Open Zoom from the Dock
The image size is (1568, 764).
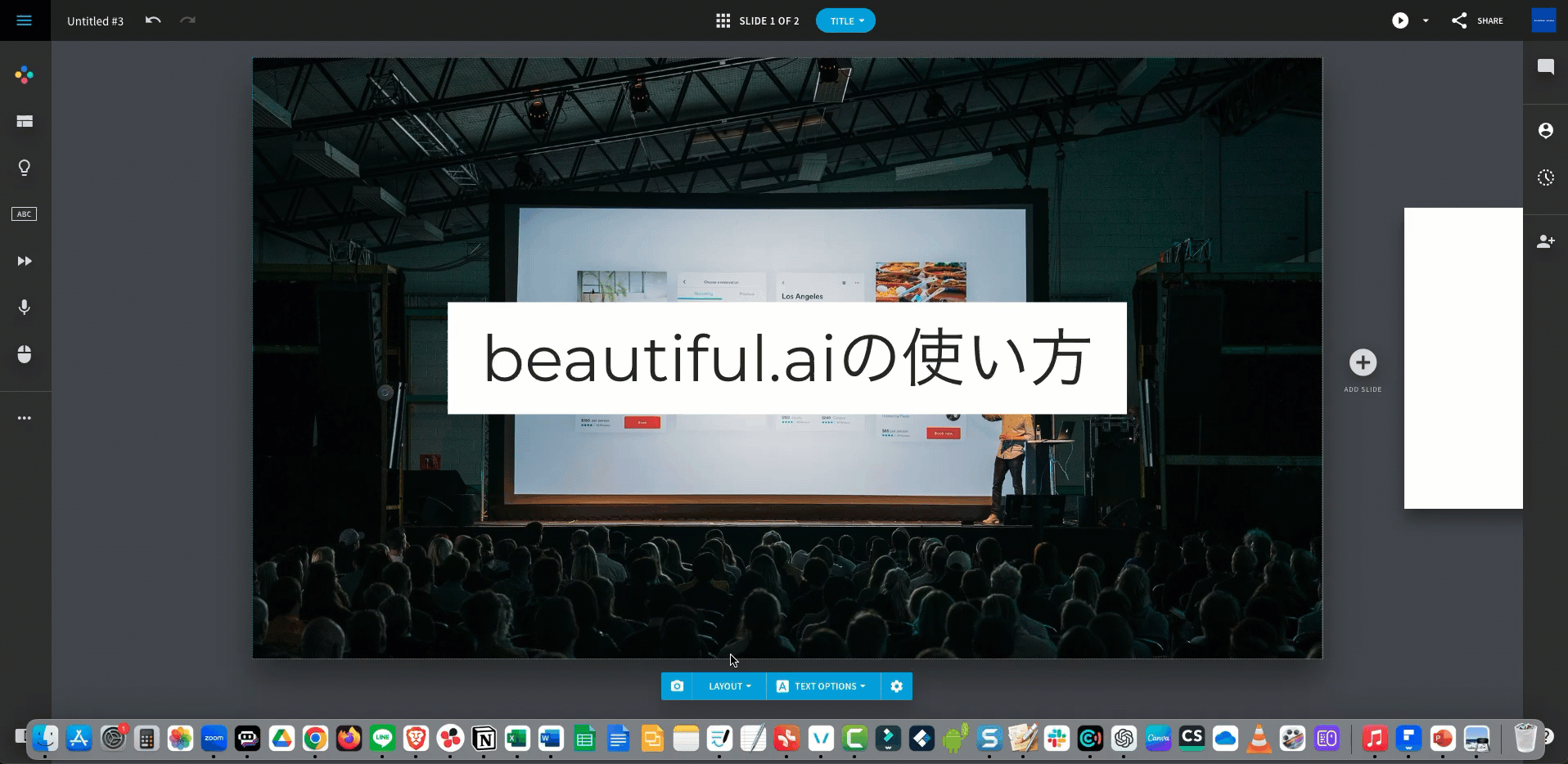pyautogui.click(x=214, y=739)
